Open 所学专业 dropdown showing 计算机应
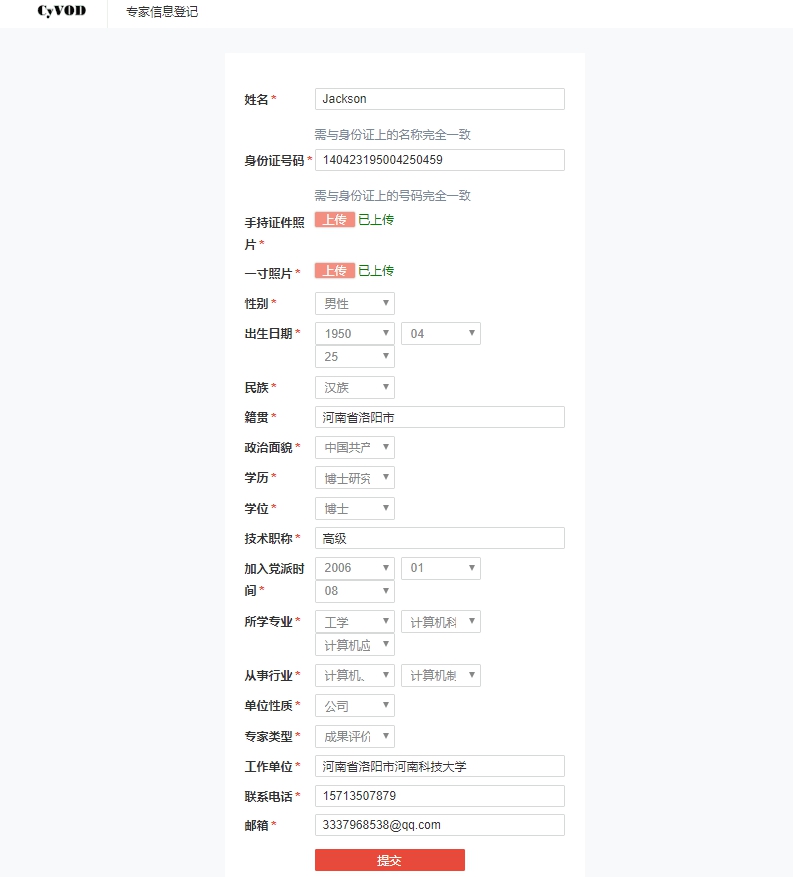793x877 pixels. tap(355, 645)
